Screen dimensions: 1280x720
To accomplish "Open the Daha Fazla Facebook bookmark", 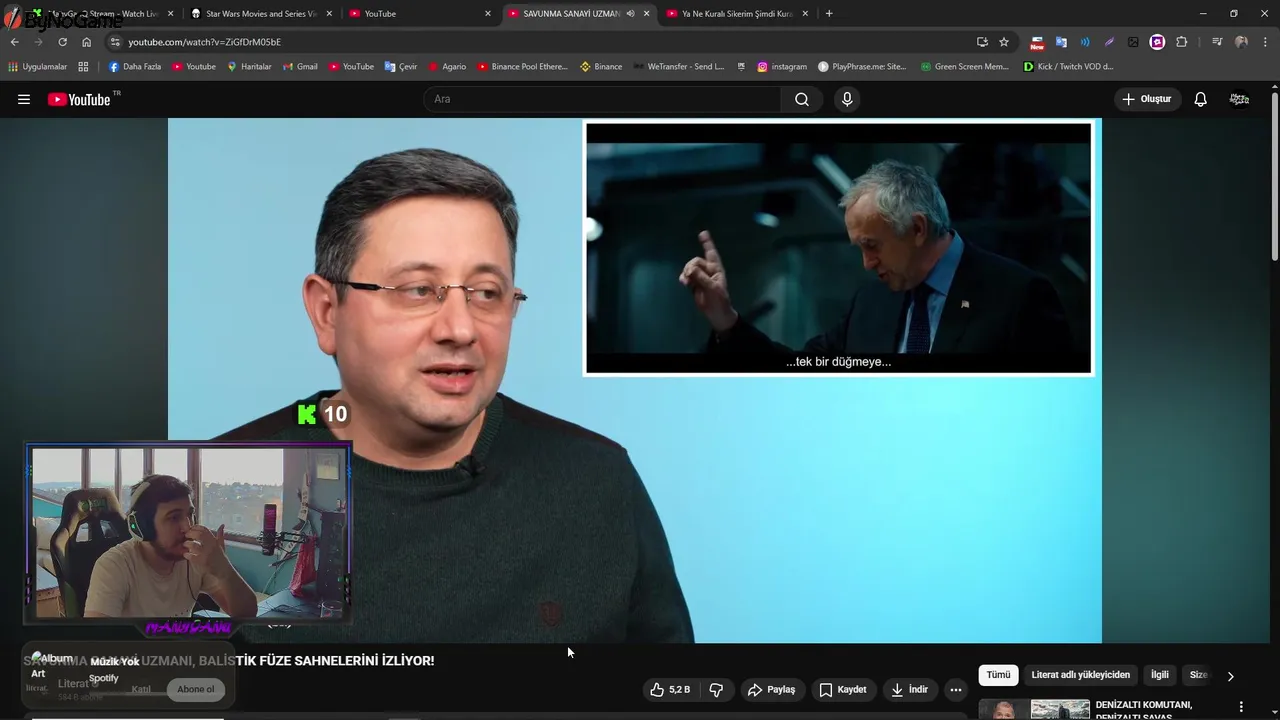I will 135,67.
